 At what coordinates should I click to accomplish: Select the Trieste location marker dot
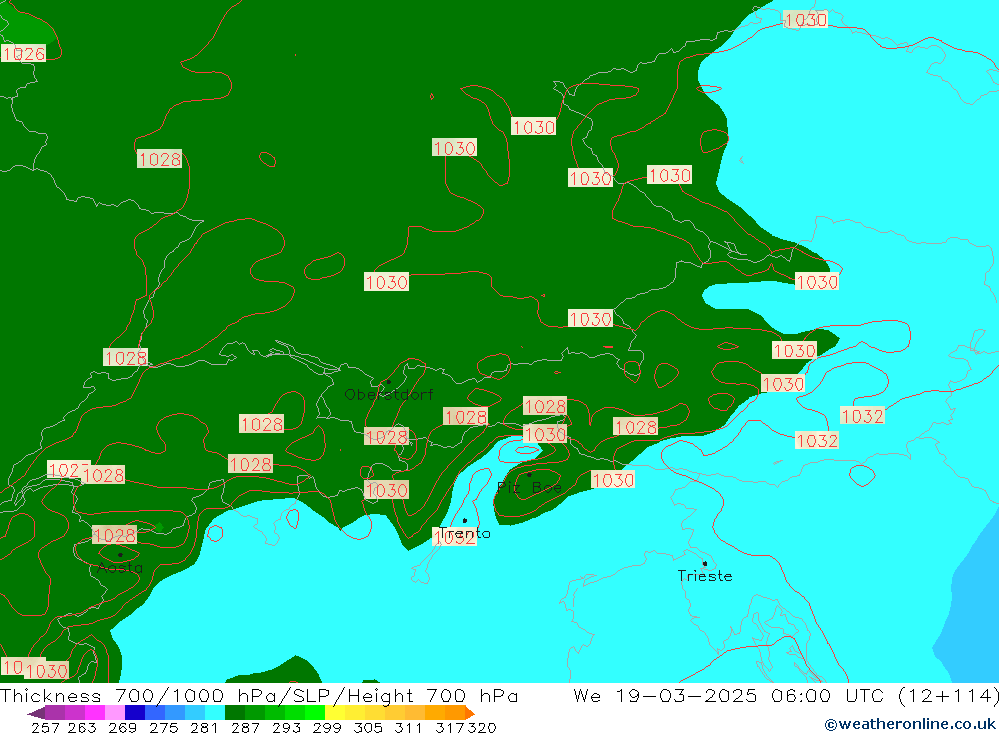click(x=705, y=563)
